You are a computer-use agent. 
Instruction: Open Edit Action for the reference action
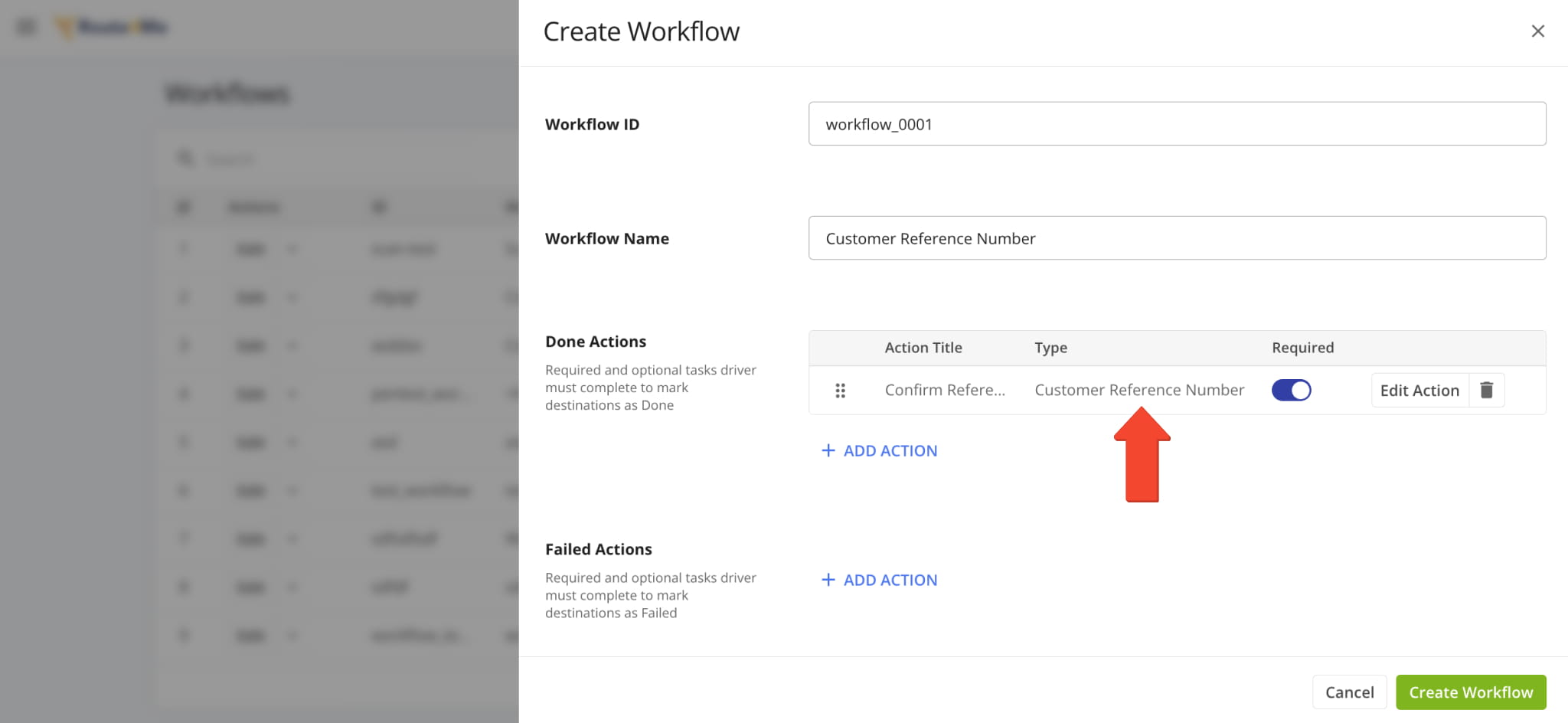pyautogui.click(x=1419, y=391)
